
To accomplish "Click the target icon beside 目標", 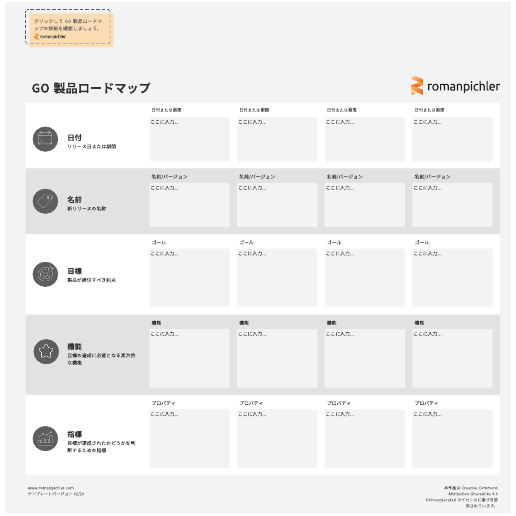I will pyautogui.click(x=45, y=274).
